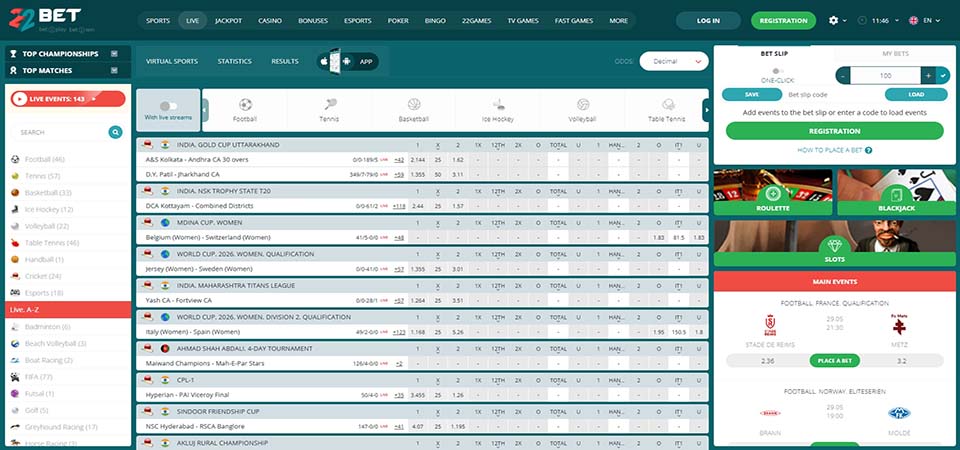Screen dimensions: 960x450
Task: Select odds 3.455 for Hyperian
Action: tap(418, 396)
